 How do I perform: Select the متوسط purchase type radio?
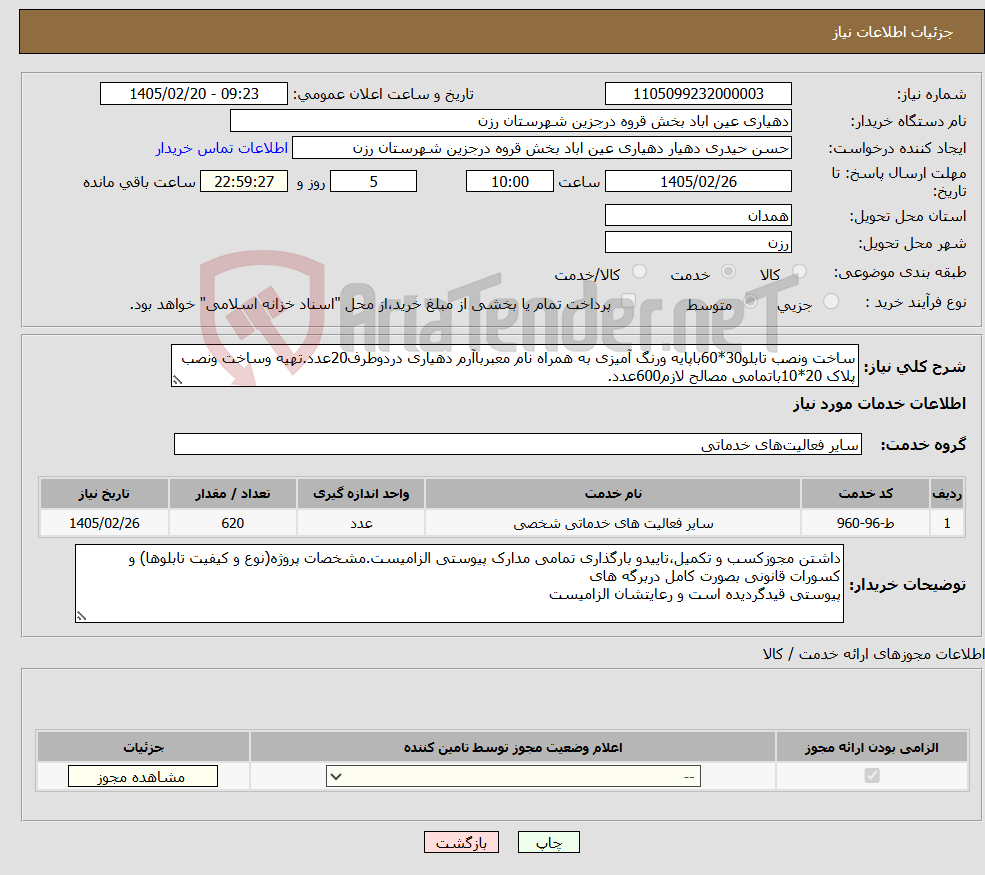[x=751, y=302]
